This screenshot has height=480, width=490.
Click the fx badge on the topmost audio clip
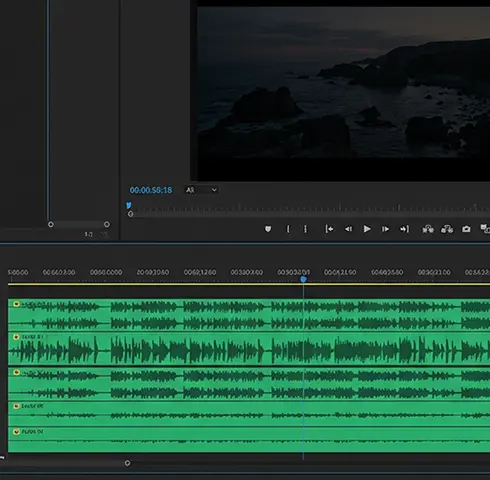coord(16,304)
